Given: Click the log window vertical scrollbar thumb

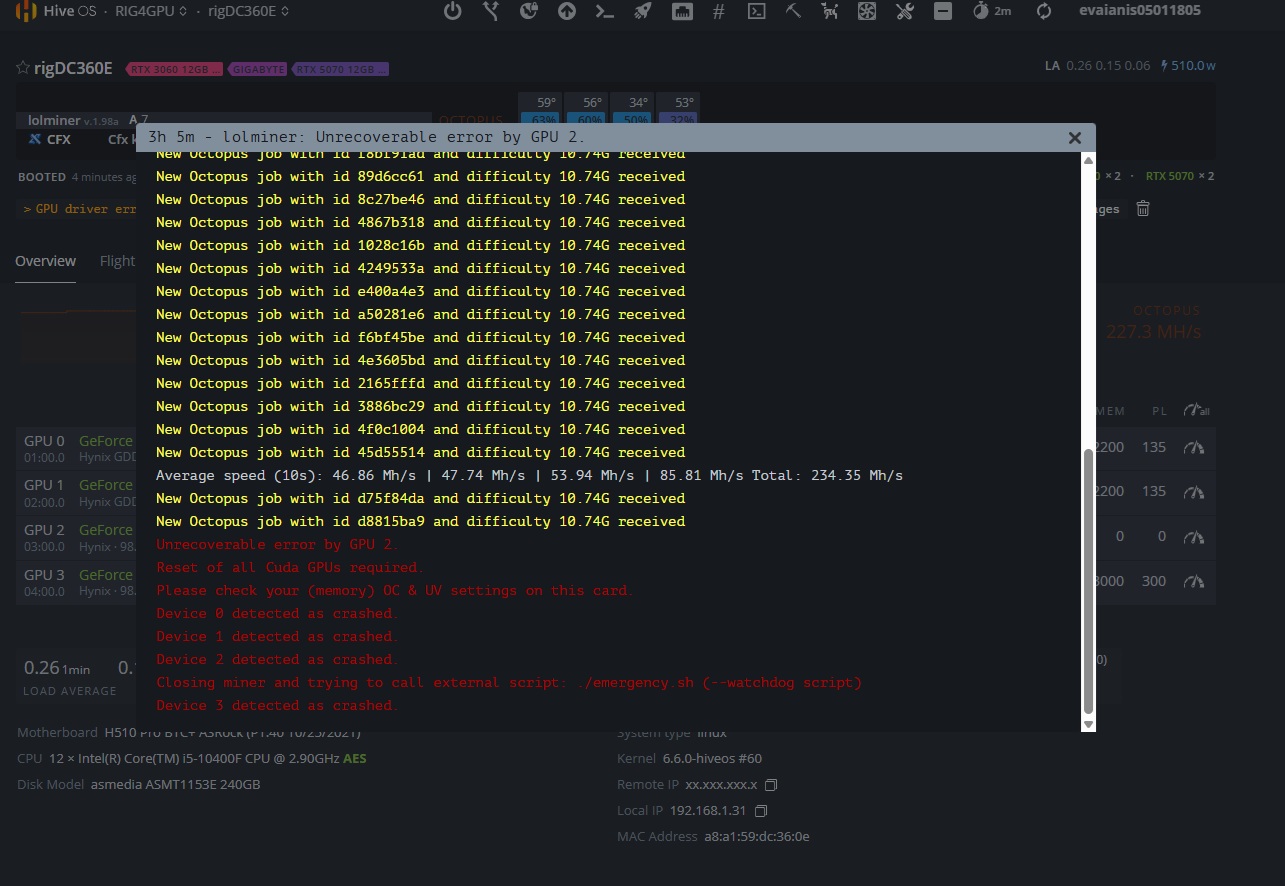Looking at the screenshot, I should [x=1088, y=580].
